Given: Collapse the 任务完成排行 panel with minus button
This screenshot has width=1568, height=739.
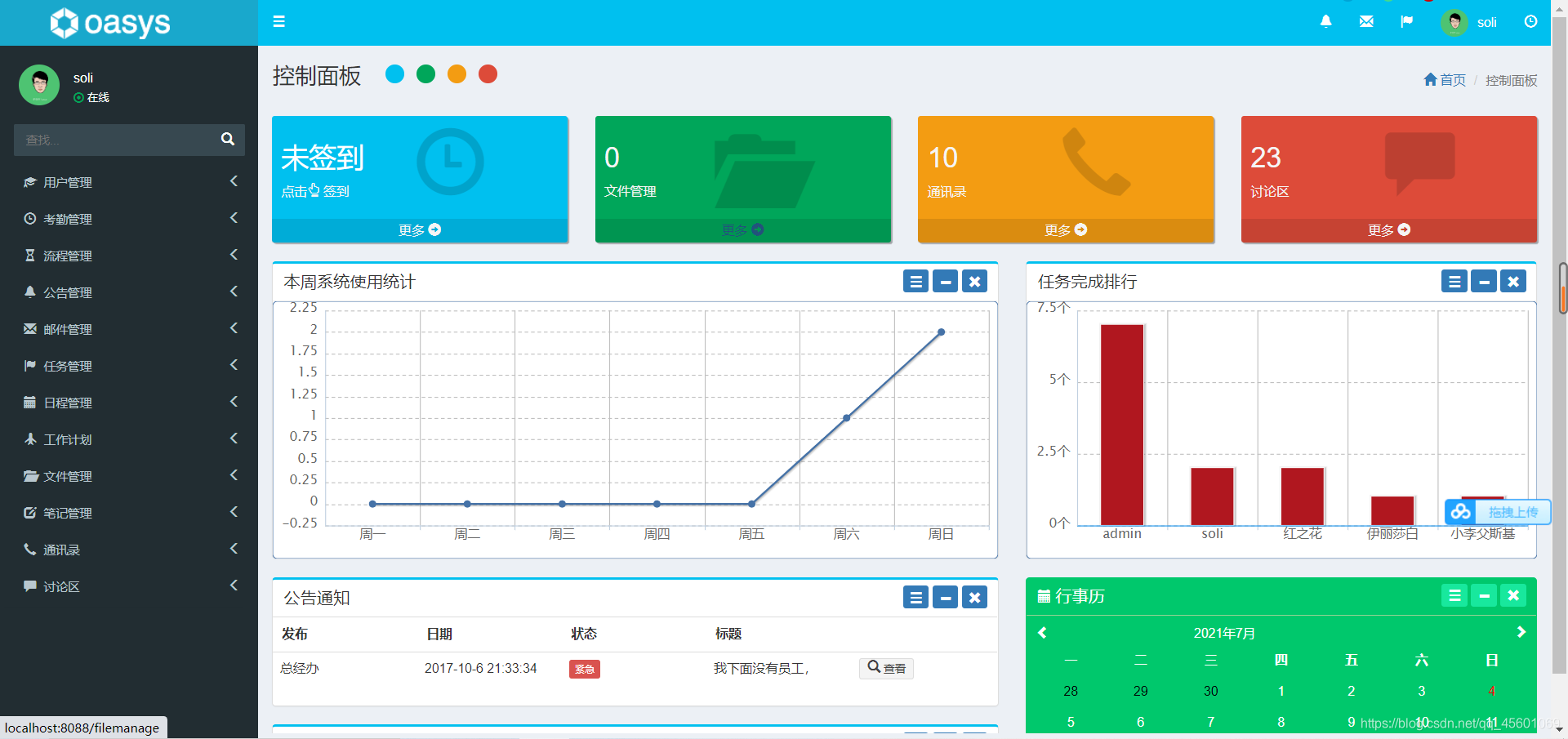Looking at the screenshot, I should (1484, 281).
